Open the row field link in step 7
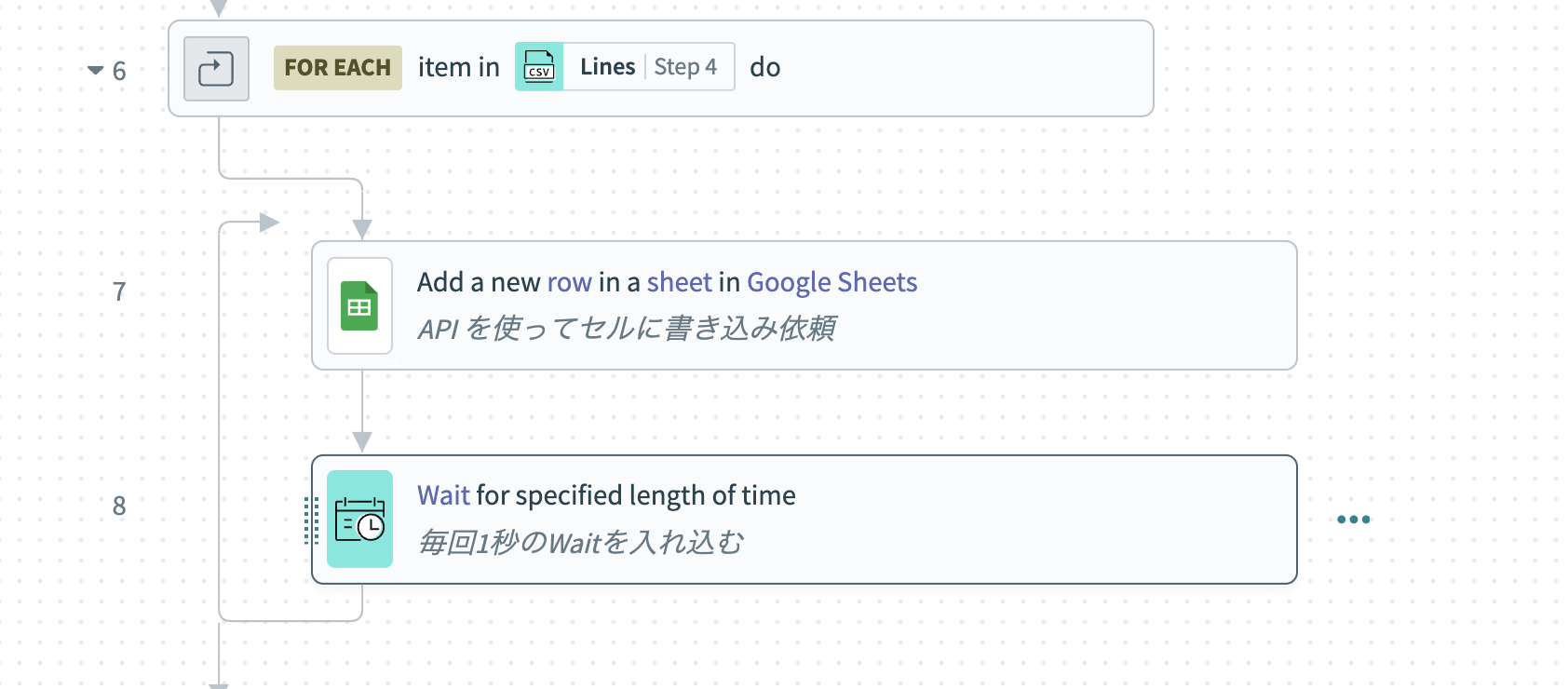 coord(570,282)
